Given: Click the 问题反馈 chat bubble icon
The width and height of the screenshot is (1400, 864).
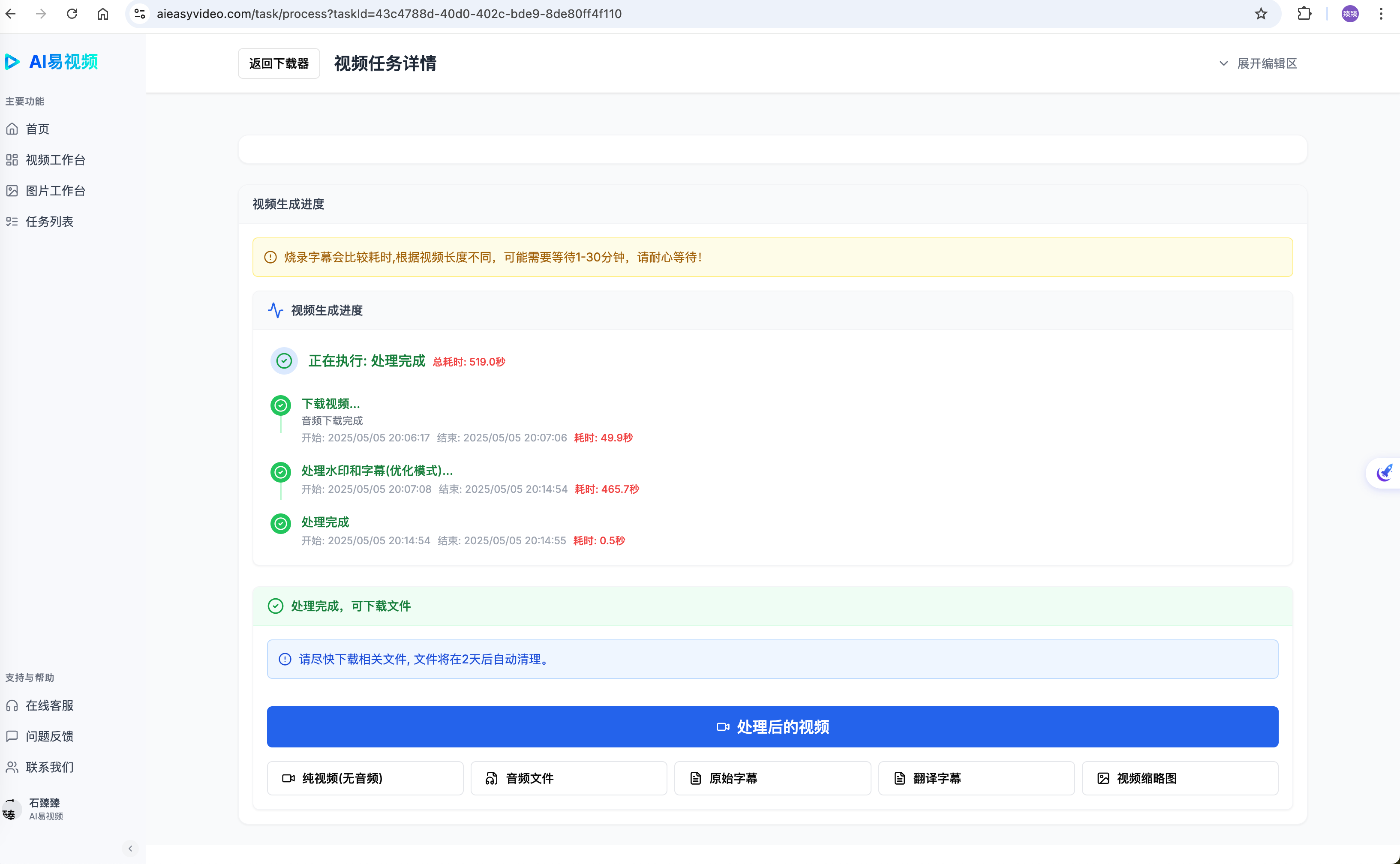Looking at the screenshot, I should pyautogui.click(x=12, y=736).
